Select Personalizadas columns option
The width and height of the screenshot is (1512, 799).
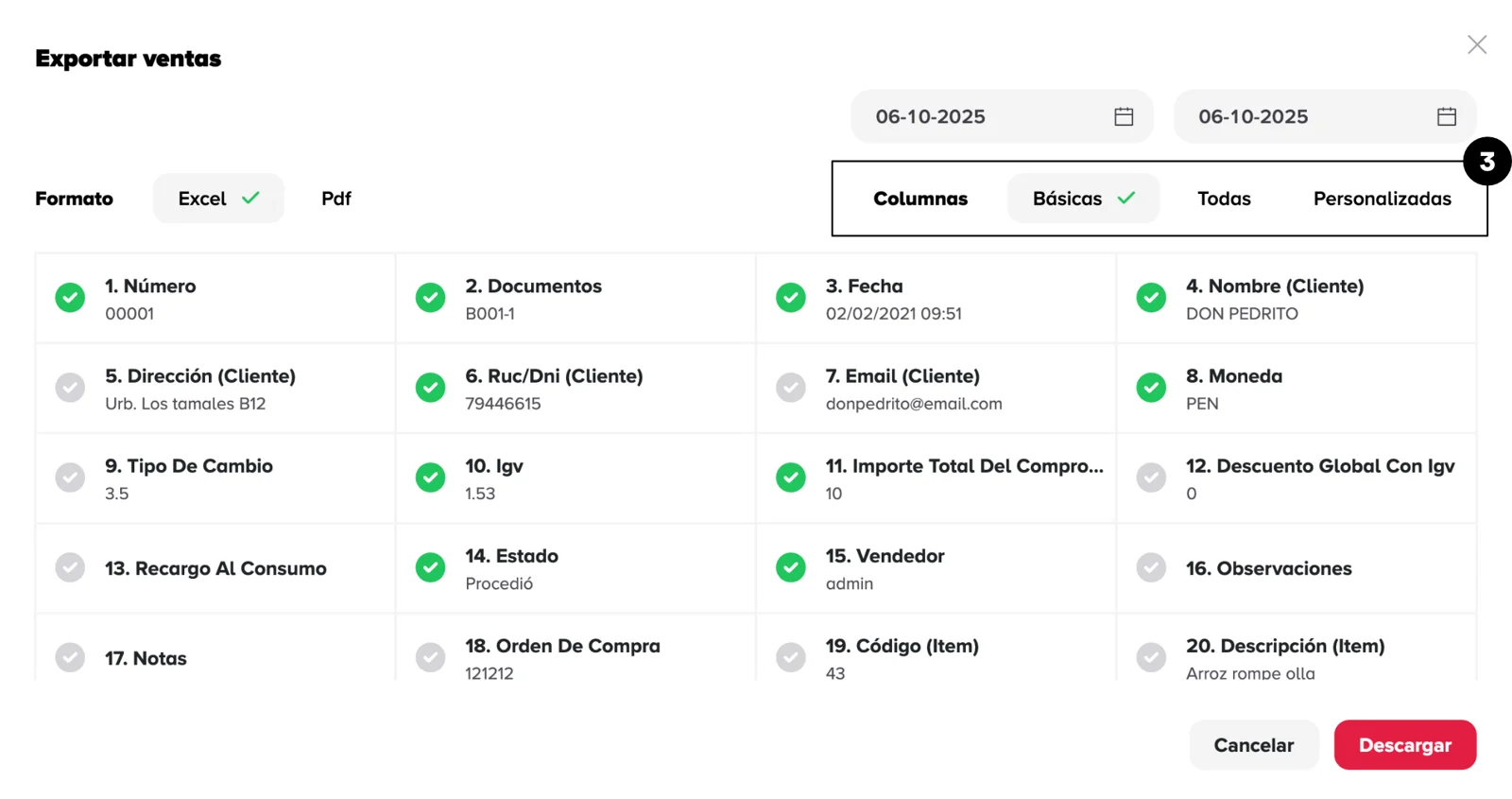pyautogui.click(x=1382, y=199)
